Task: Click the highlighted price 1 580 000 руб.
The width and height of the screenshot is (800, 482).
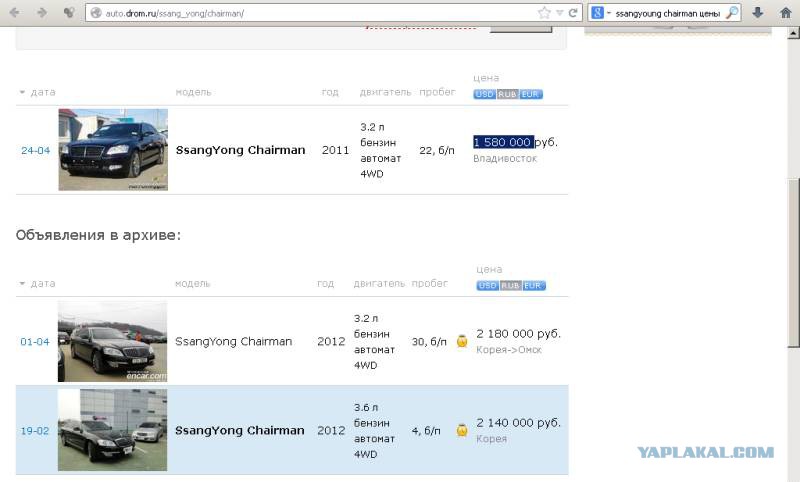Action: point(515,142)
